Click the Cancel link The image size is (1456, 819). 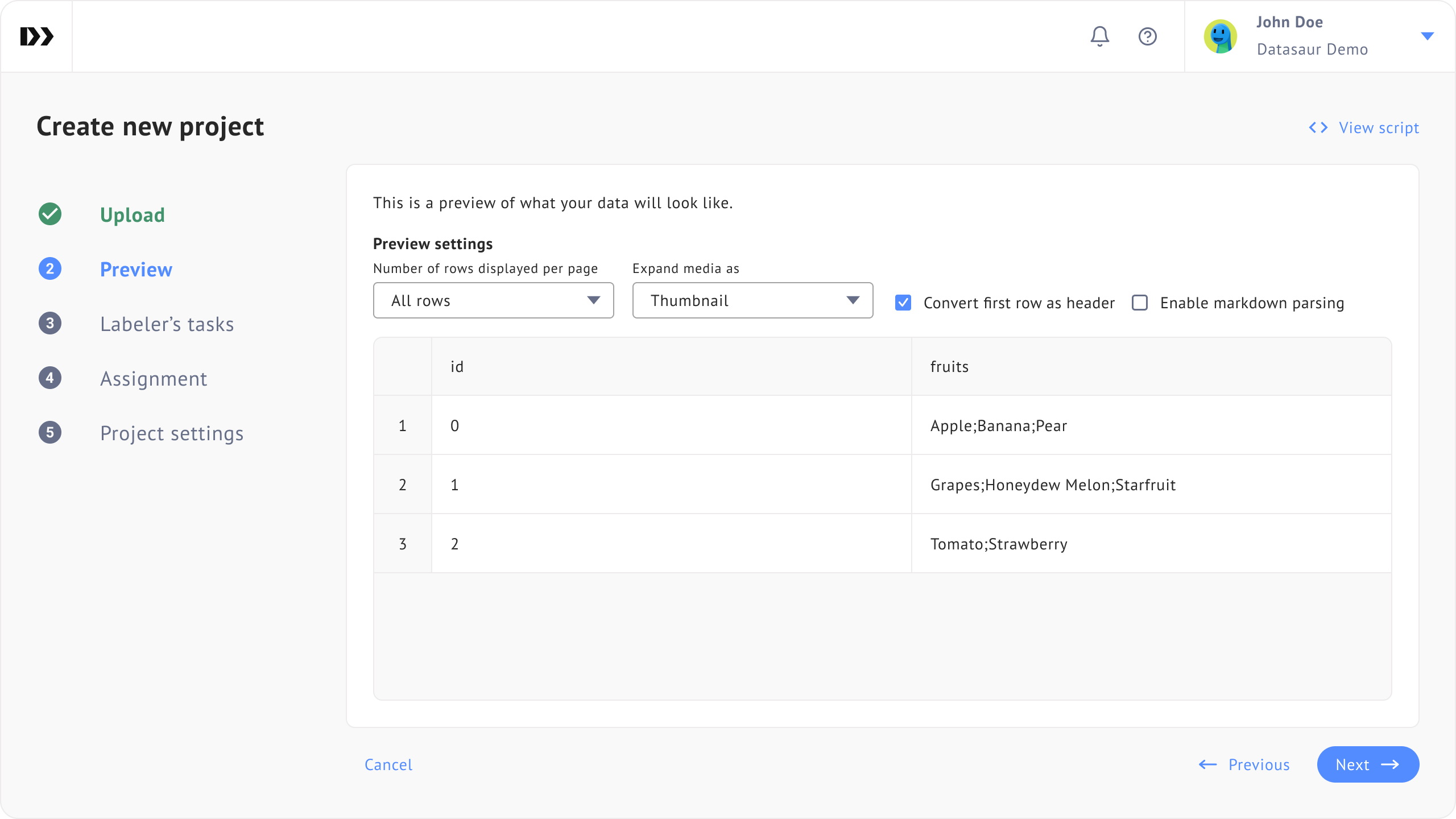click(388, 764)
